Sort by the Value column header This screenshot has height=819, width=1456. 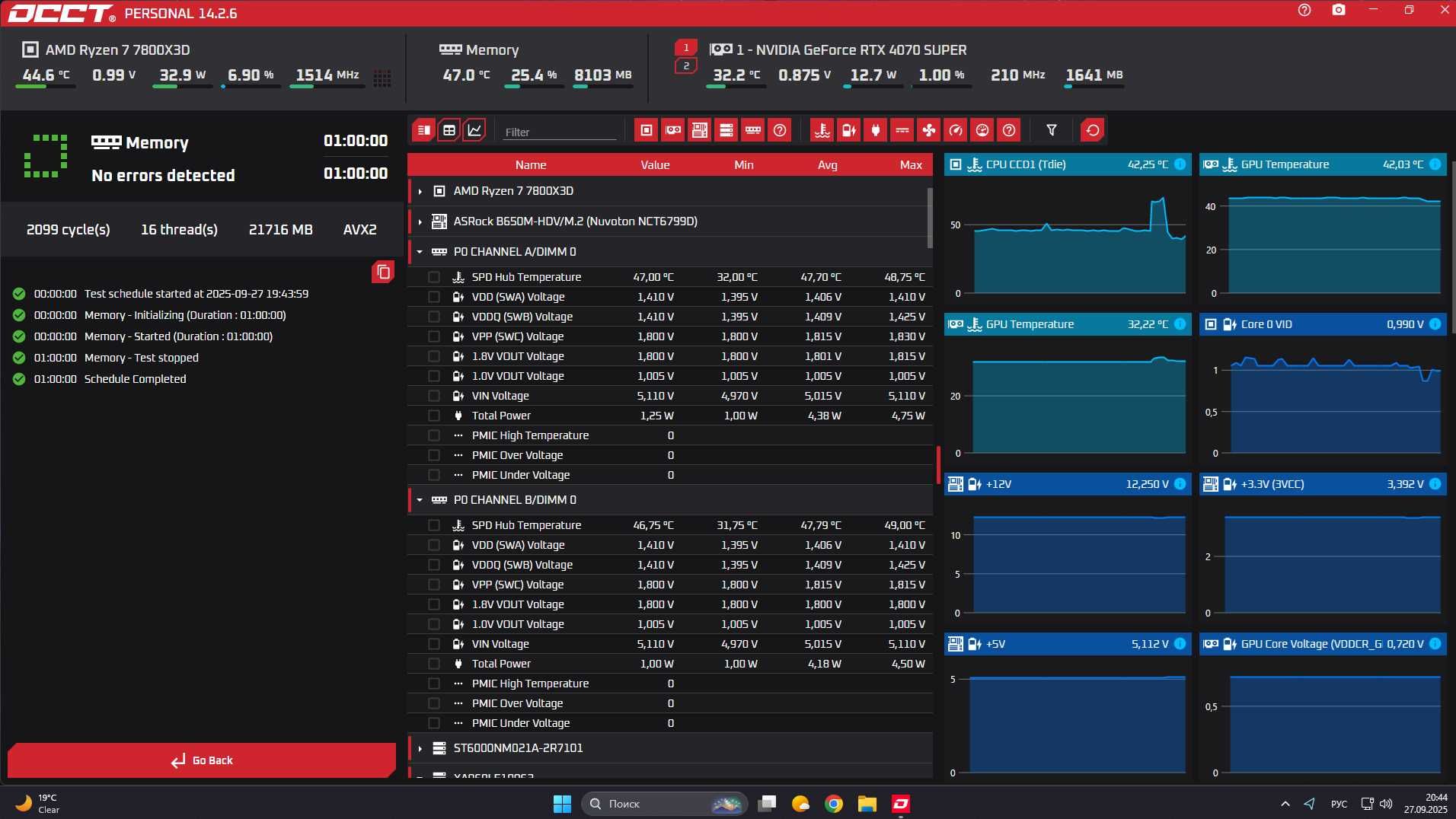pyautogui.click(x=655, y=165)
